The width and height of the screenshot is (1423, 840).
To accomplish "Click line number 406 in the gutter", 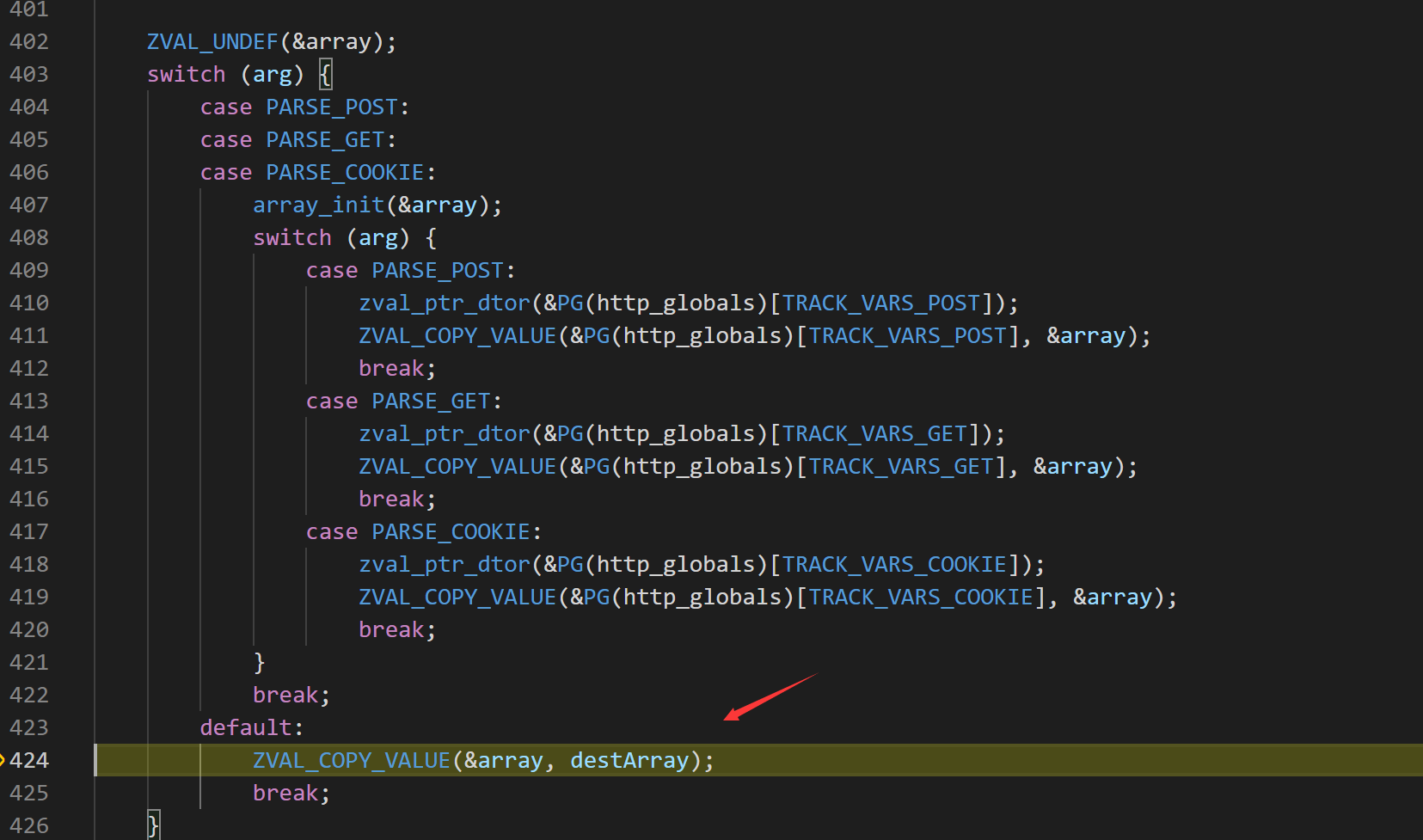I will (x=29, y=172).
